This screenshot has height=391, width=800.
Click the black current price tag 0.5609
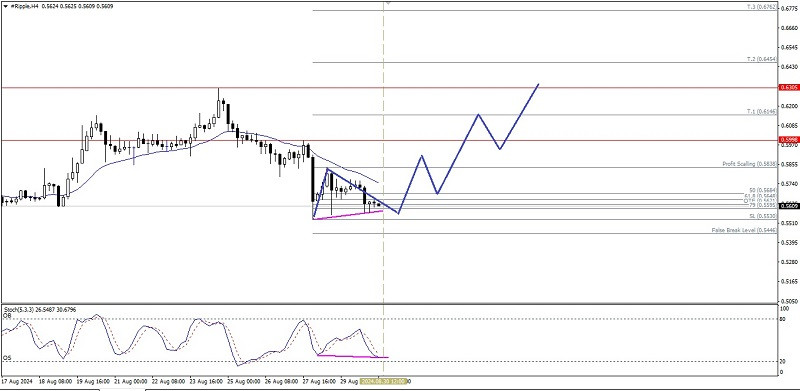click(x=788, y=206)
